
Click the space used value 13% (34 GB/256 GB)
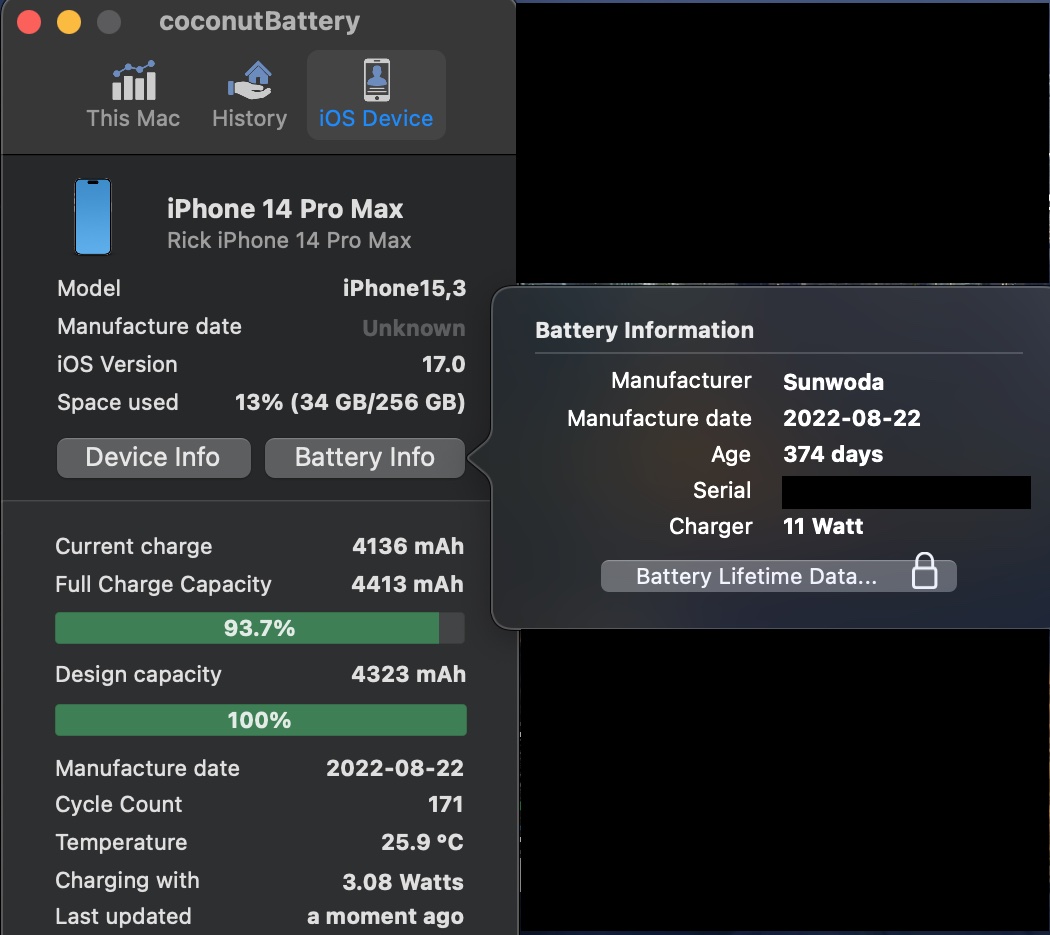[x=350, y=402]
